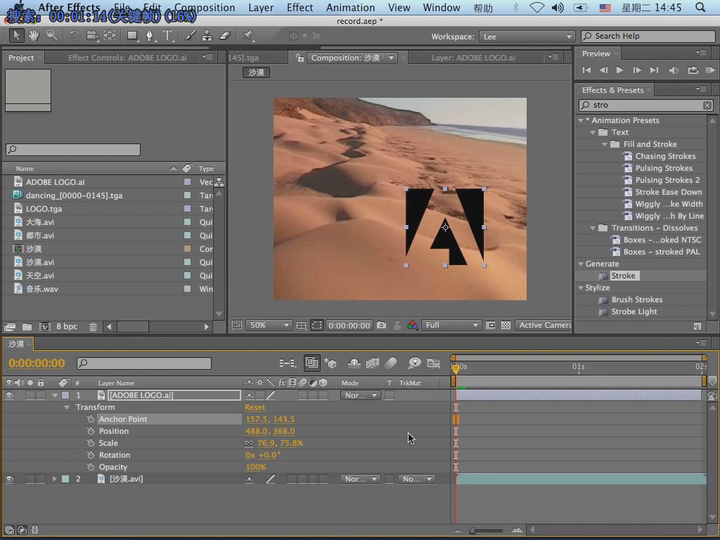Screen dimensions: 720x540
Task: Collapse the Generate effects category
Action: pos(581,264)
